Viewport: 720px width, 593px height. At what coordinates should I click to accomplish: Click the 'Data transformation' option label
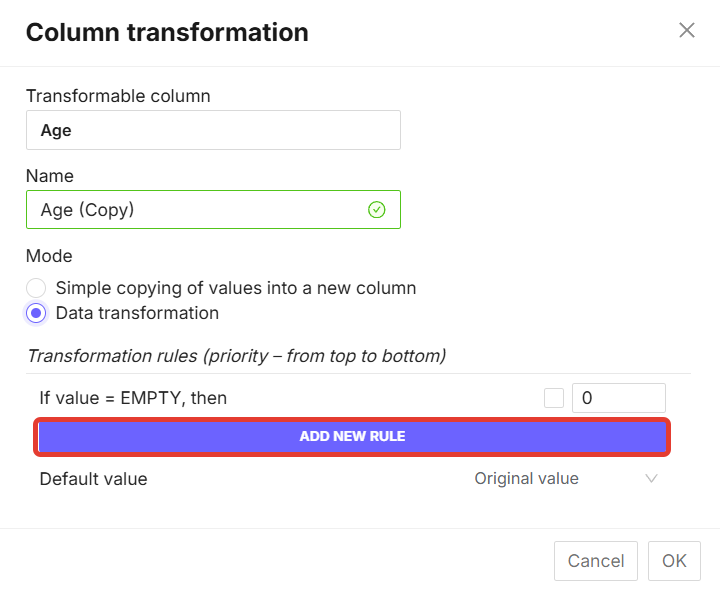pyautogui.click(x=137, y=313)
